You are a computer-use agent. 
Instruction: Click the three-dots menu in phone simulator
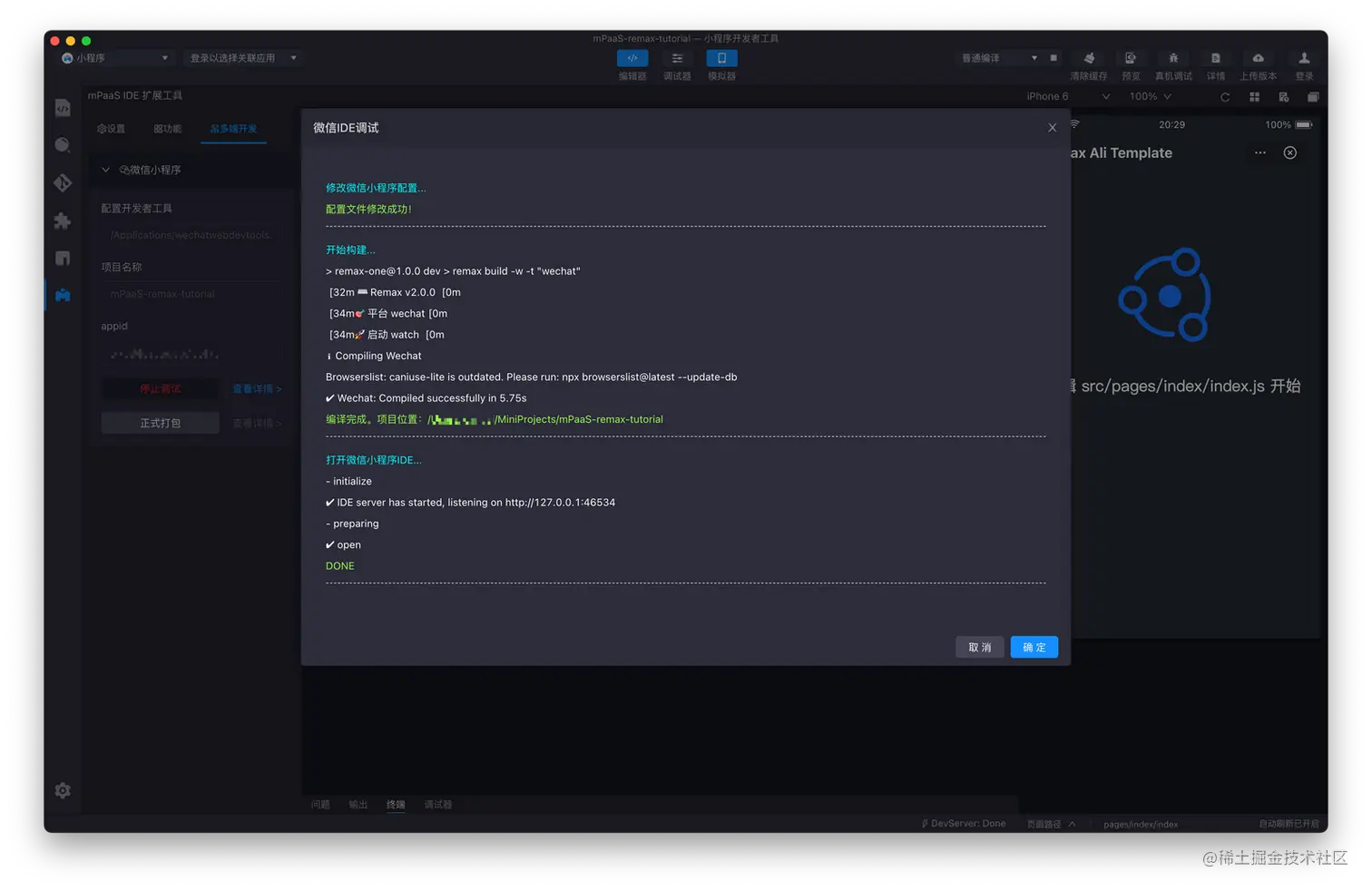tap(1260, 152)
